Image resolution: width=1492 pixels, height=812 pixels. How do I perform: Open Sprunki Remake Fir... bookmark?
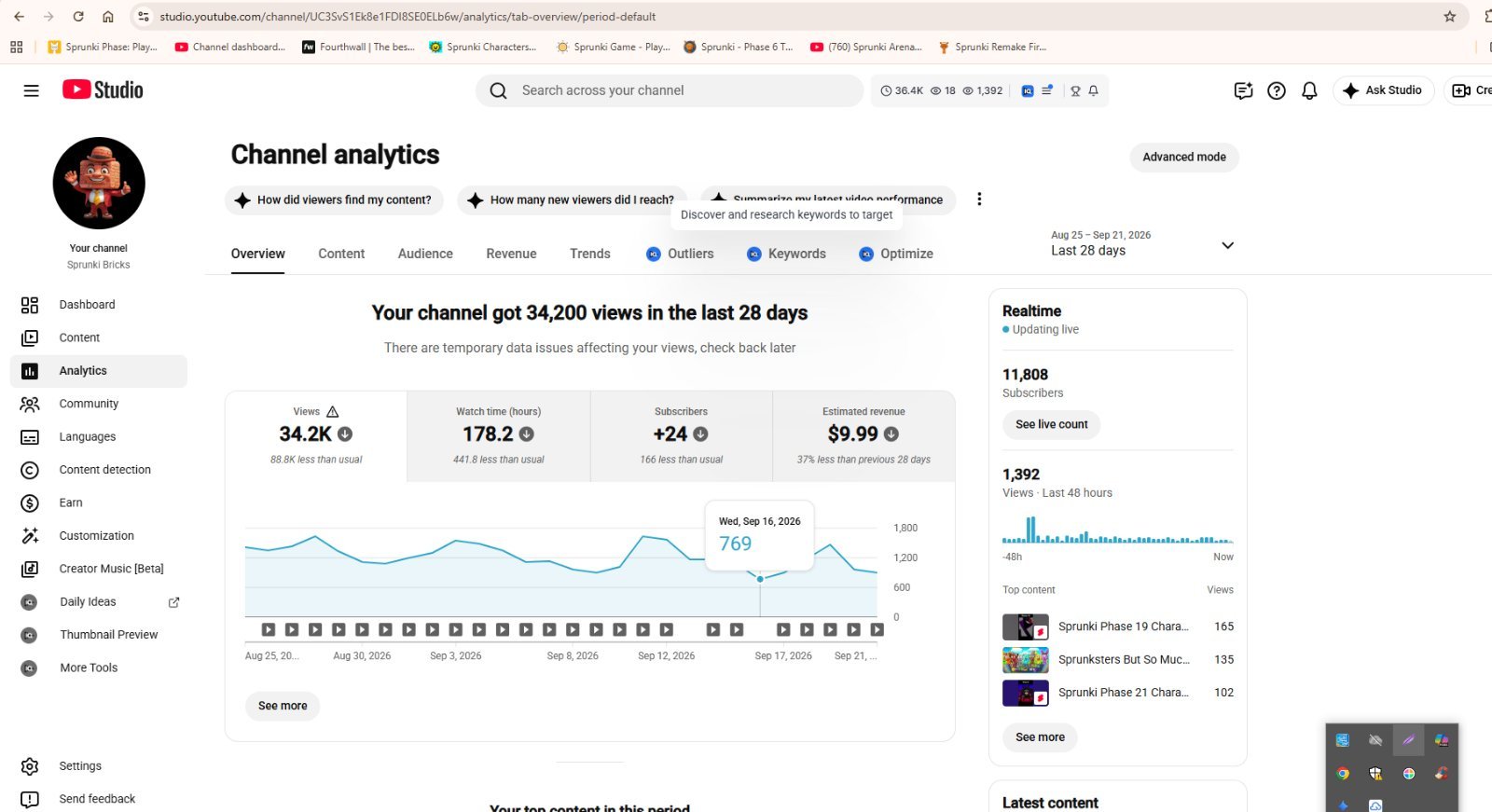point(992,47)
